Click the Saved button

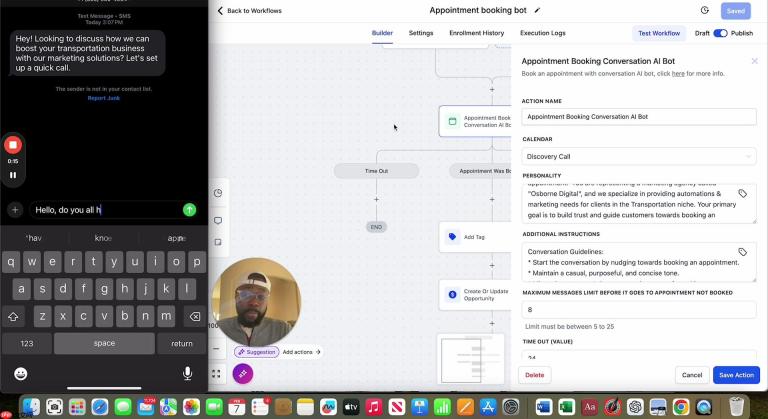pos(736,11)
